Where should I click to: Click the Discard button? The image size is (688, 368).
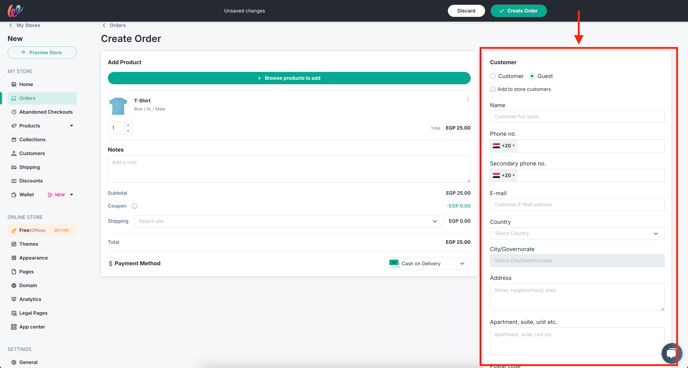point(466,11)
